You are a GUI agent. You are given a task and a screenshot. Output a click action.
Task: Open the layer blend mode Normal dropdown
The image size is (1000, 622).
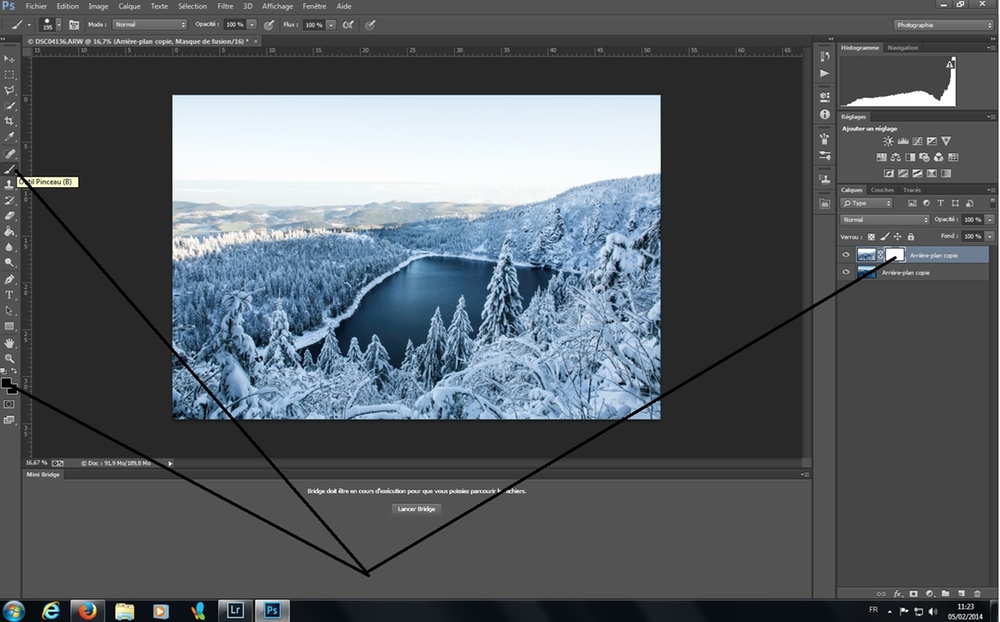885,219
